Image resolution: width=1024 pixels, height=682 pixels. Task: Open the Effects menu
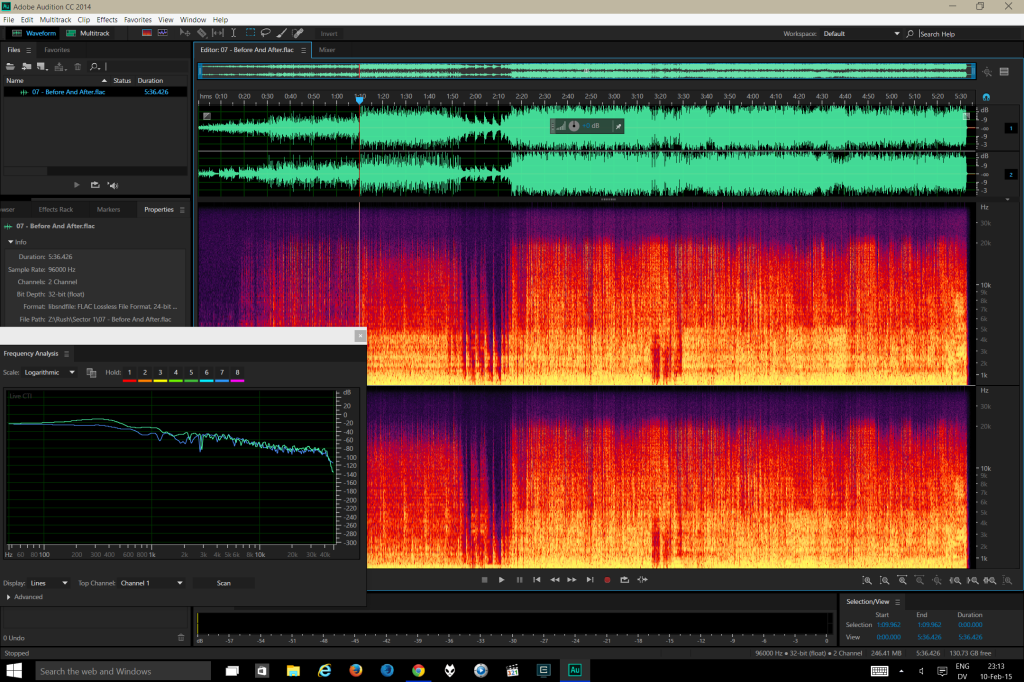(106, 19)
